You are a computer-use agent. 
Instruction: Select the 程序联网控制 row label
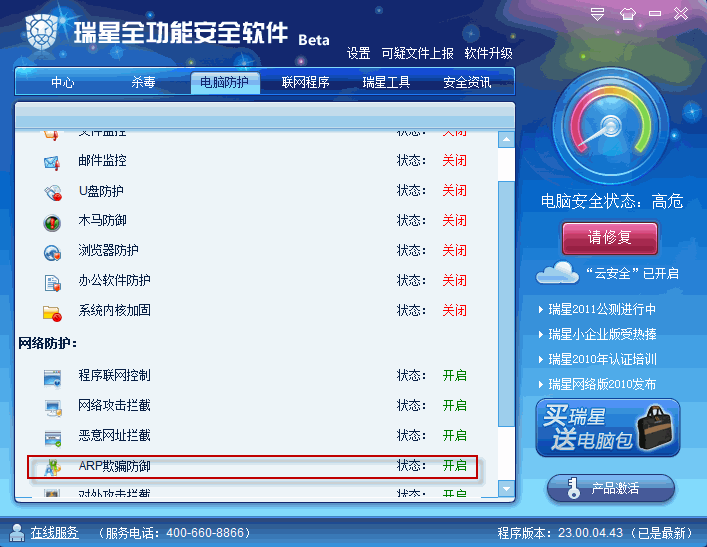click(115, 375)
